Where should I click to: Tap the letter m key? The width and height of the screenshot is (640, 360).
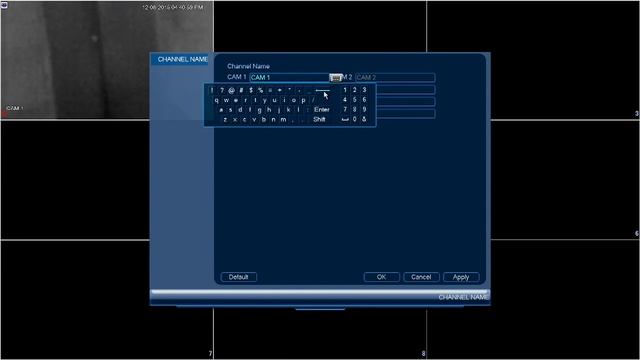pyautogui.click(x=283, y=120)
